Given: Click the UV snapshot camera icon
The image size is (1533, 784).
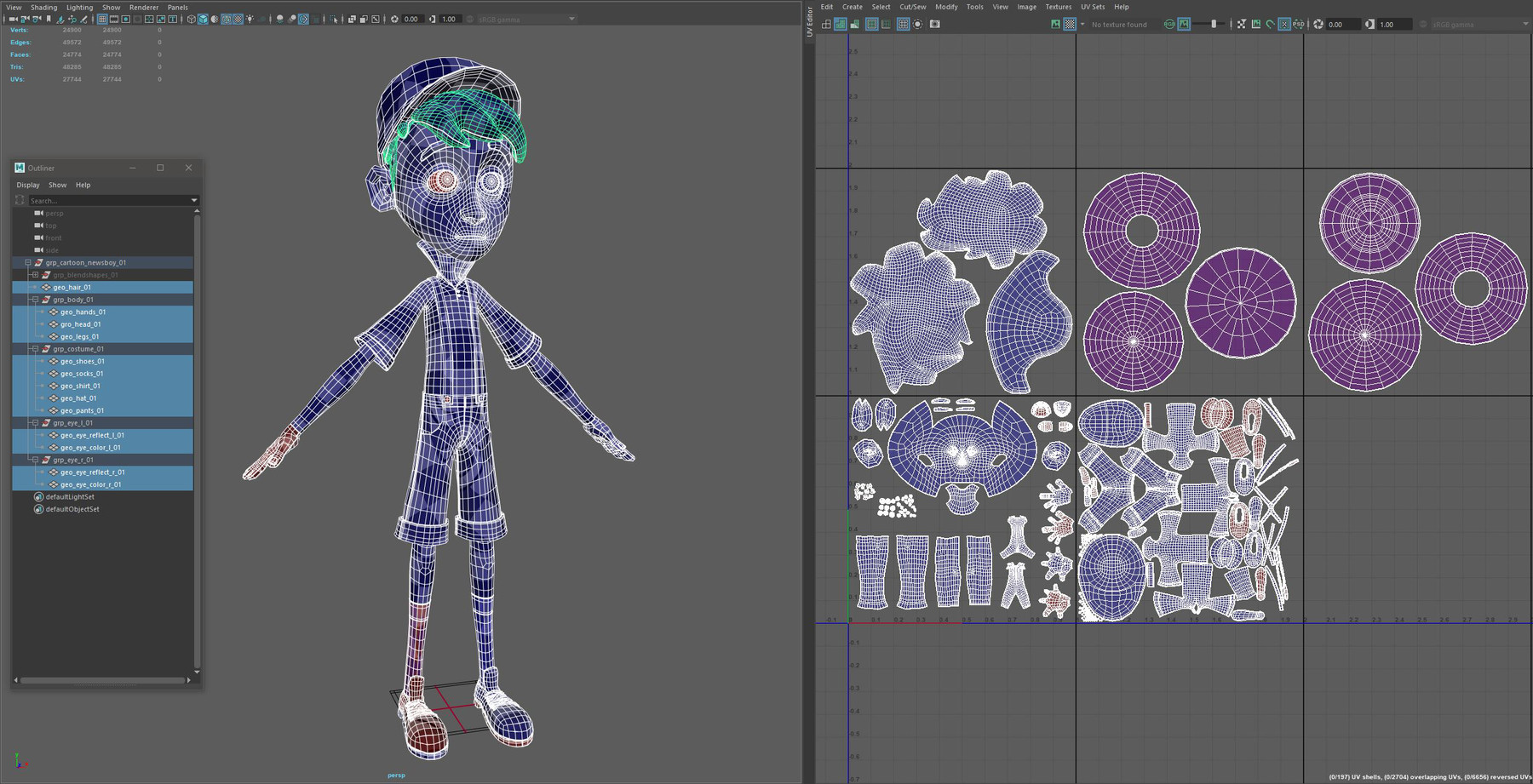Looking at the screenshot, I should [x=934, y=24].
